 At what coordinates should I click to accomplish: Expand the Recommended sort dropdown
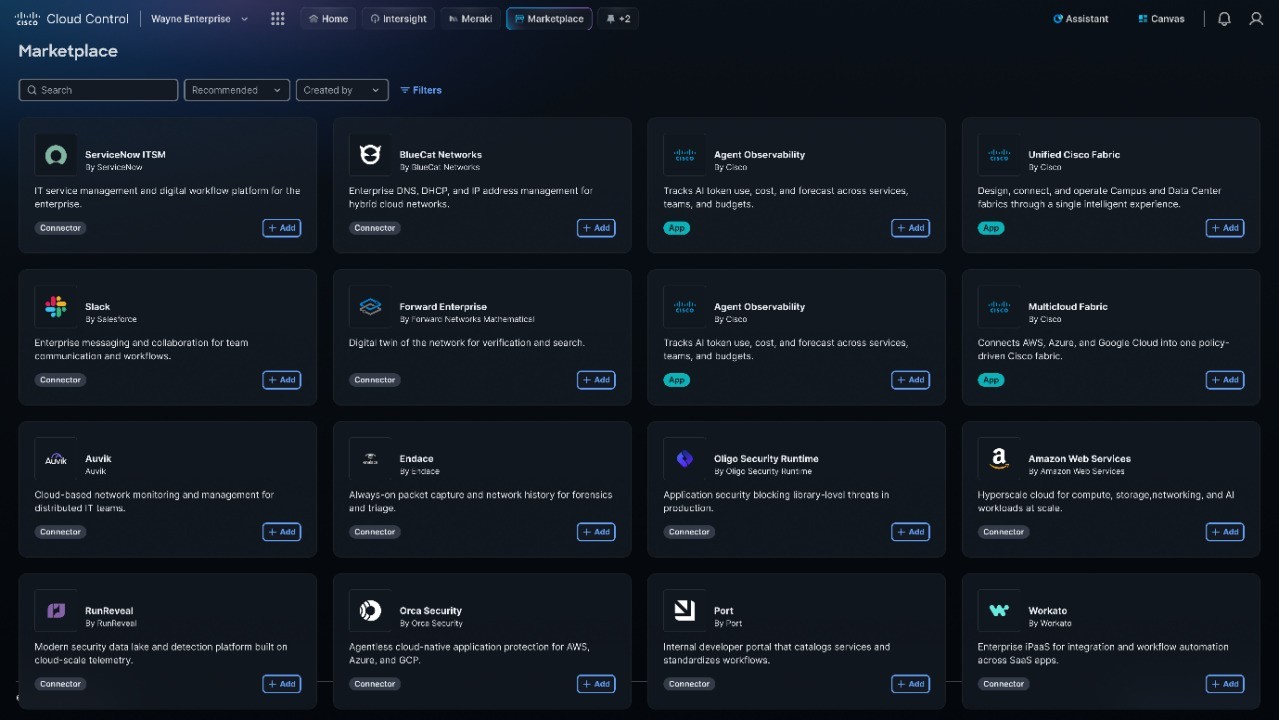coord(237,90)
